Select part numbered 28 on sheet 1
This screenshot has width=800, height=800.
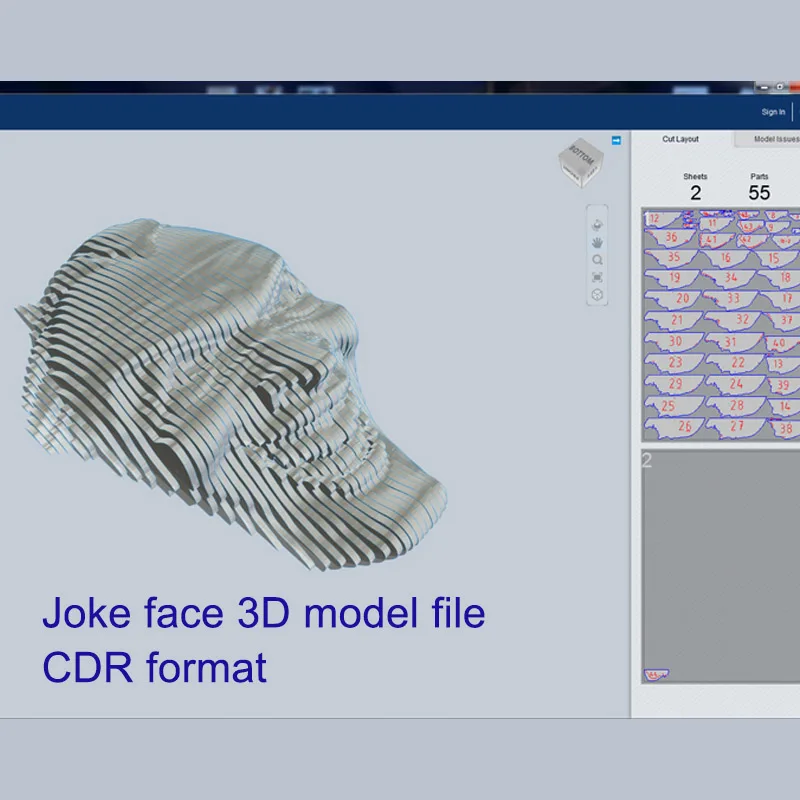point(736,404)
